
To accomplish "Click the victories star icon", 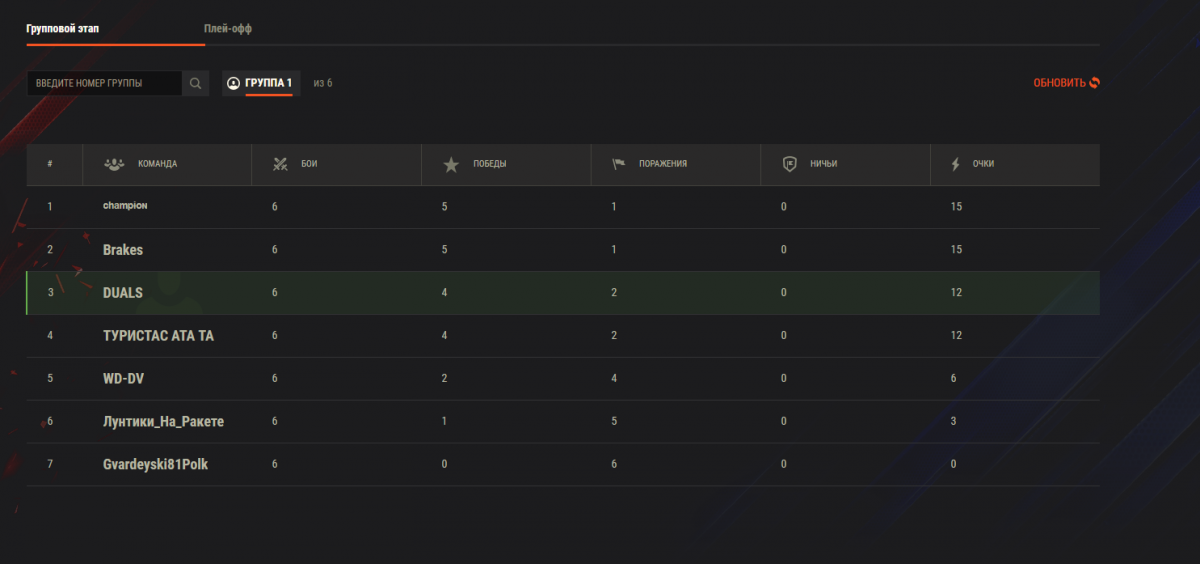I will pos(451,164).
